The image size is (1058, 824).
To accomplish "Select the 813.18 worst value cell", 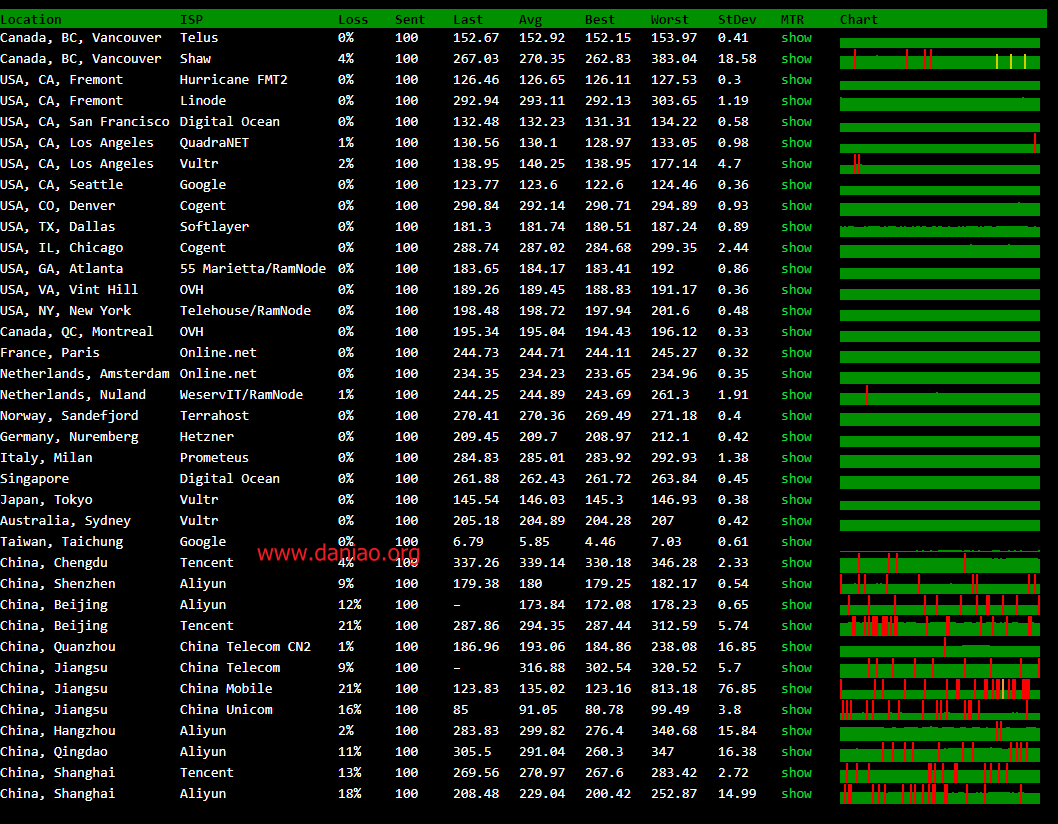I will [674, 688].
